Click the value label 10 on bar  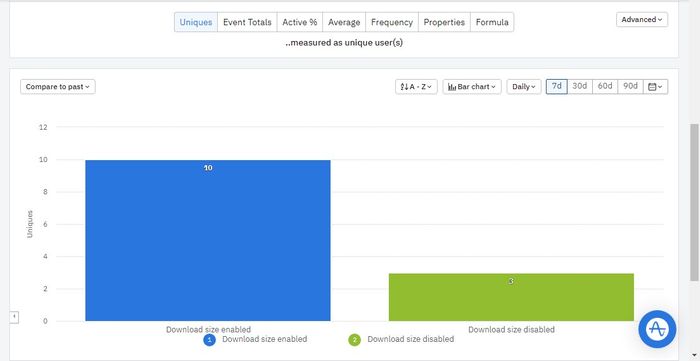(208, 168)
